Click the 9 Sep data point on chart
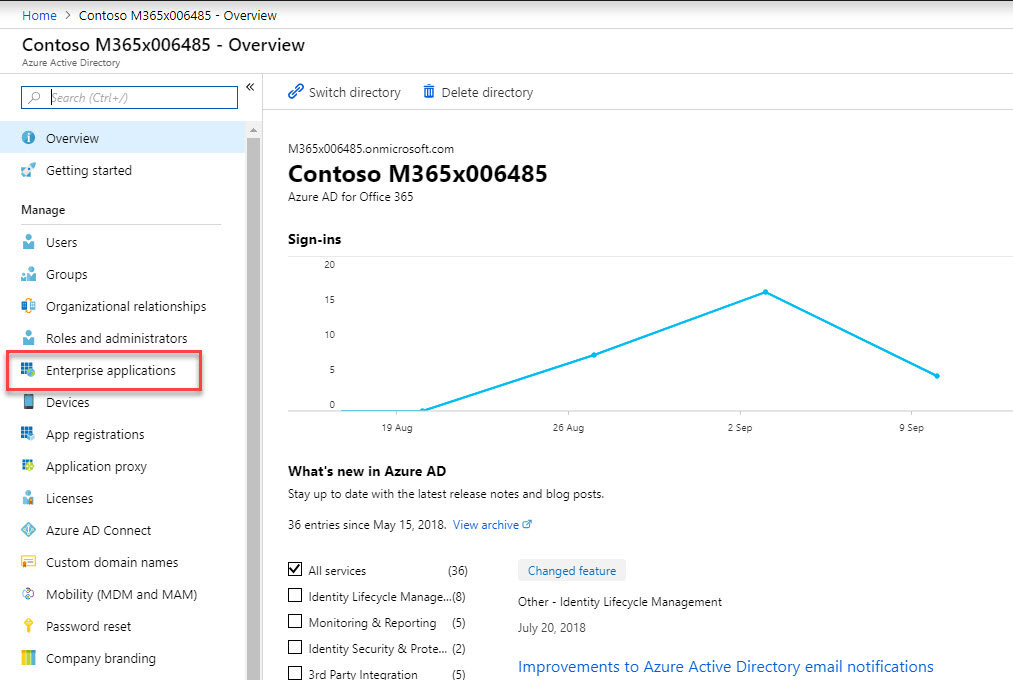 937,376
